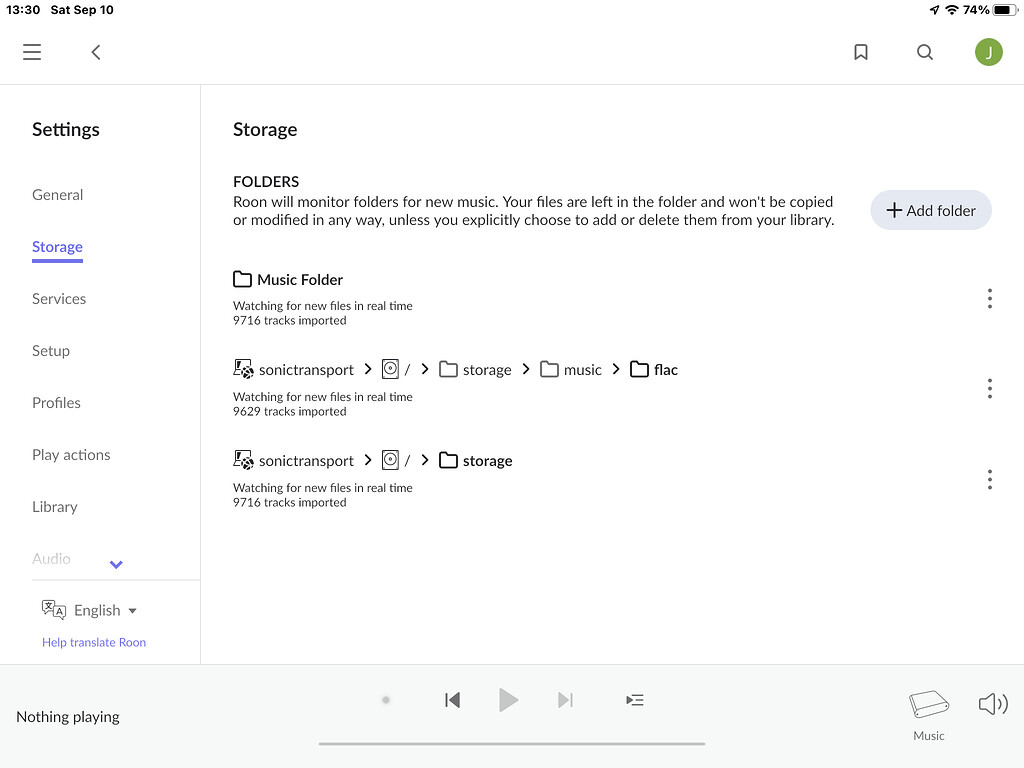The width and height of the screenshot is (1024, 768).
Task: Open the Help translate Roon link
Action: 93,641
